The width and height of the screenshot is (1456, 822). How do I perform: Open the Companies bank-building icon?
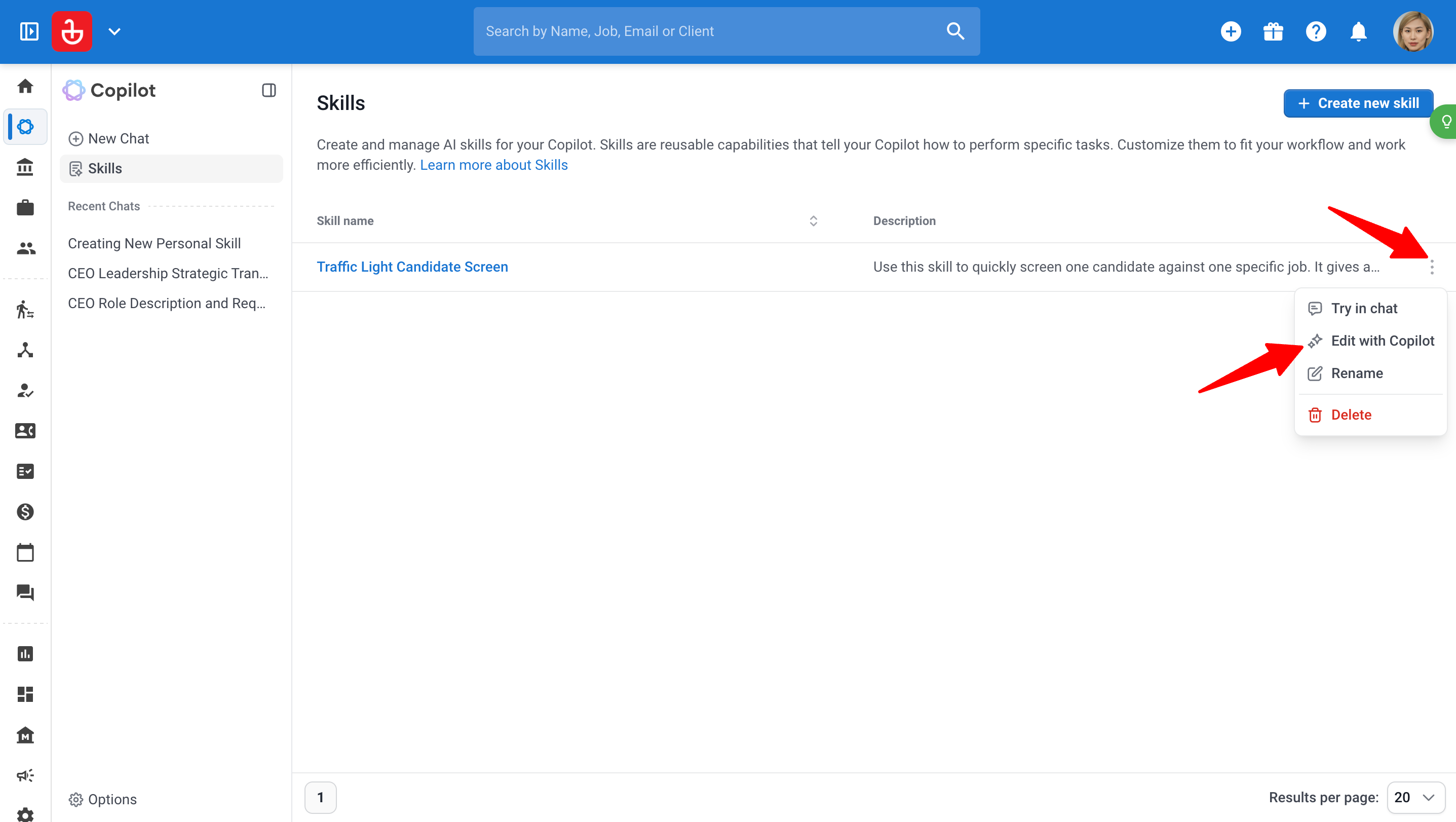click(x=25, y=167)
